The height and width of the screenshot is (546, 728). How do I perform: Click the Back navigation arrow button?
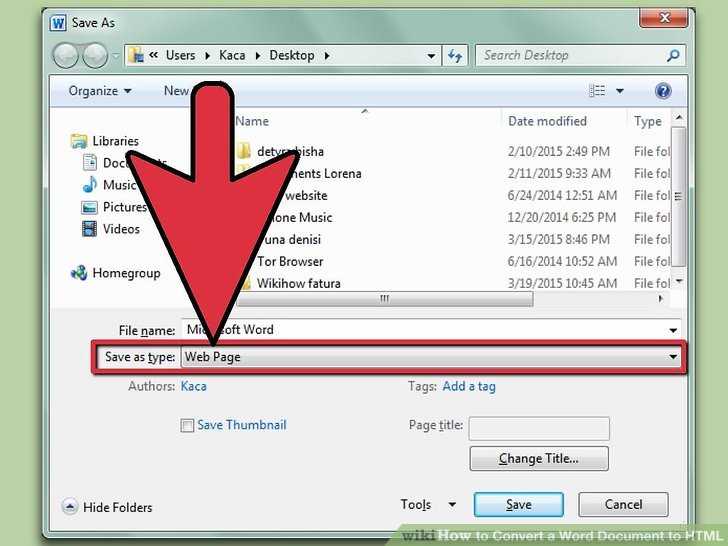65,56
